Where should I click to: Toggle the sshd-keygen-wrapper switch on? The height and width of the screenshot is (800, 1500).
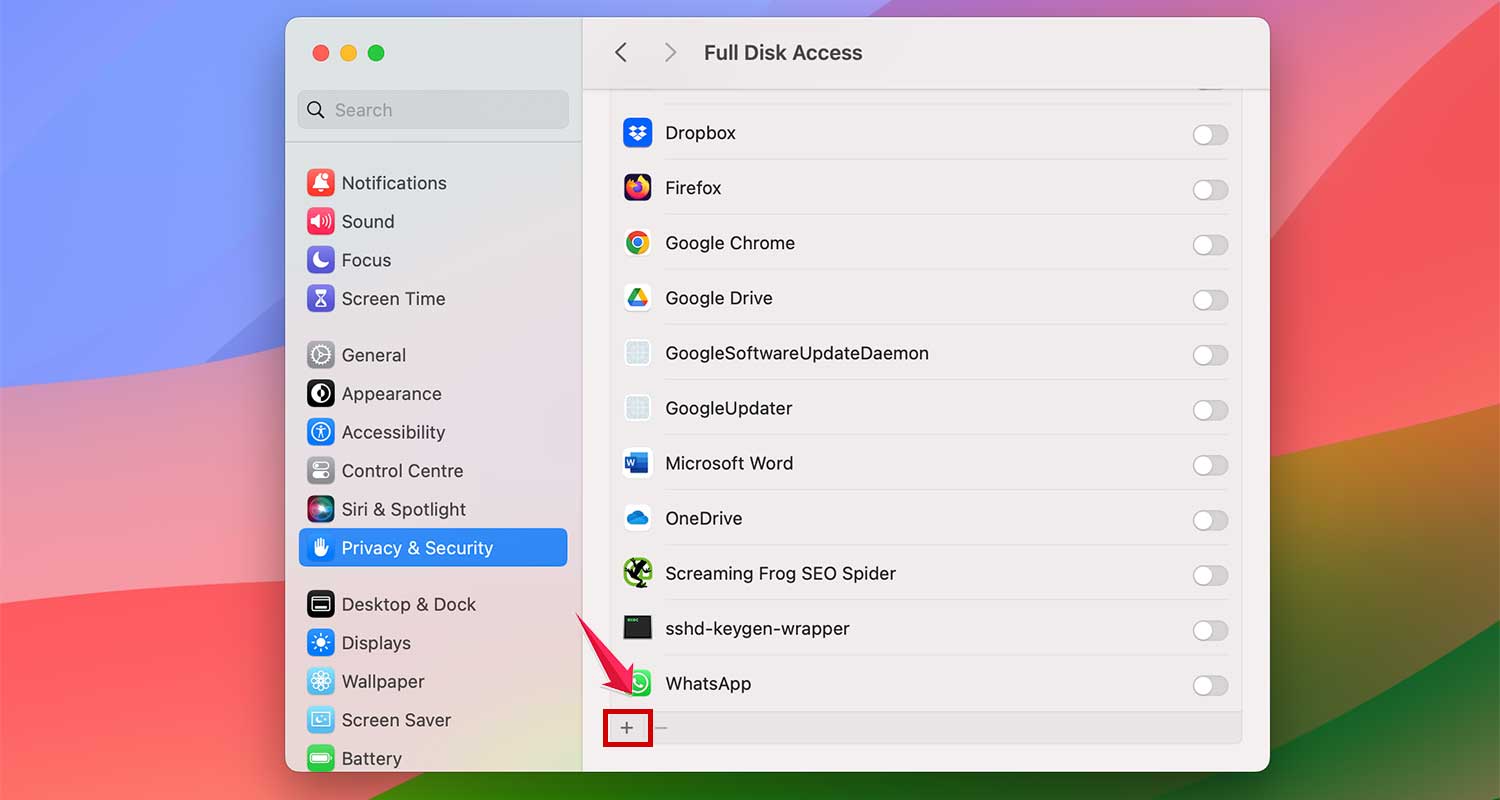click(1209, 630)
